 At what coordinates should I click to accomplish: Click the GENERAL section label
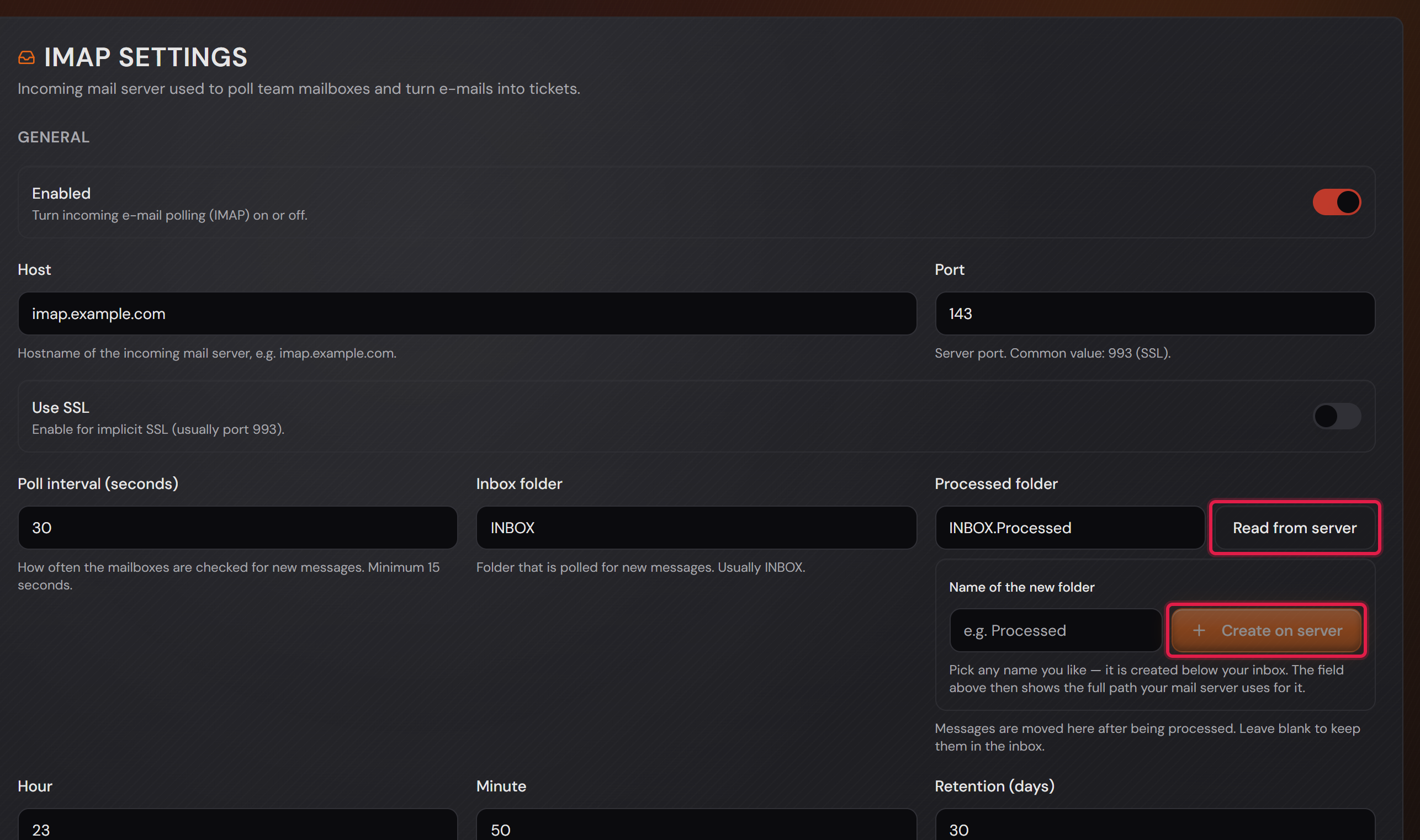click(54, 137)
